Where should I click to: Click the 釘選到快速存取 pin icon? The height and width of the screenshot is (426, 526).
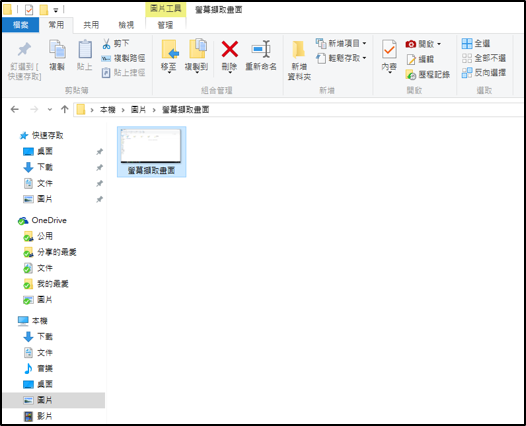[24, 50]
